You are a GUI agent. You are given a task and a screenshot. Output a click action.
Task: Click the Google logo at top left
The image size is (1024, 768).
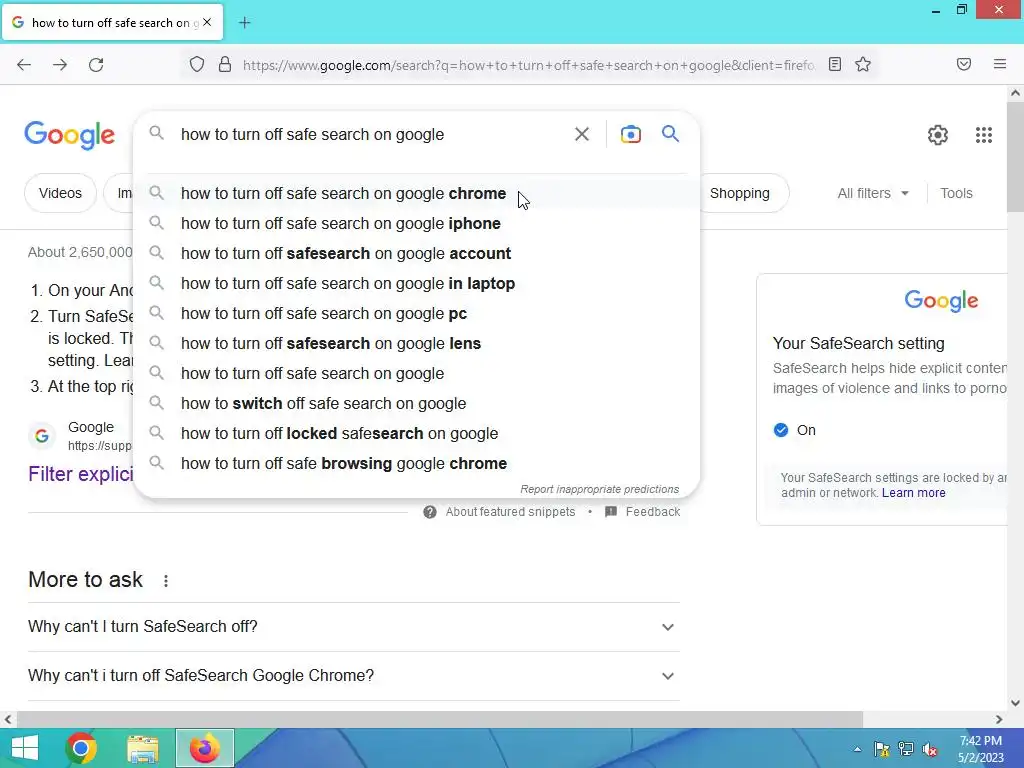[x=70, y=135]
